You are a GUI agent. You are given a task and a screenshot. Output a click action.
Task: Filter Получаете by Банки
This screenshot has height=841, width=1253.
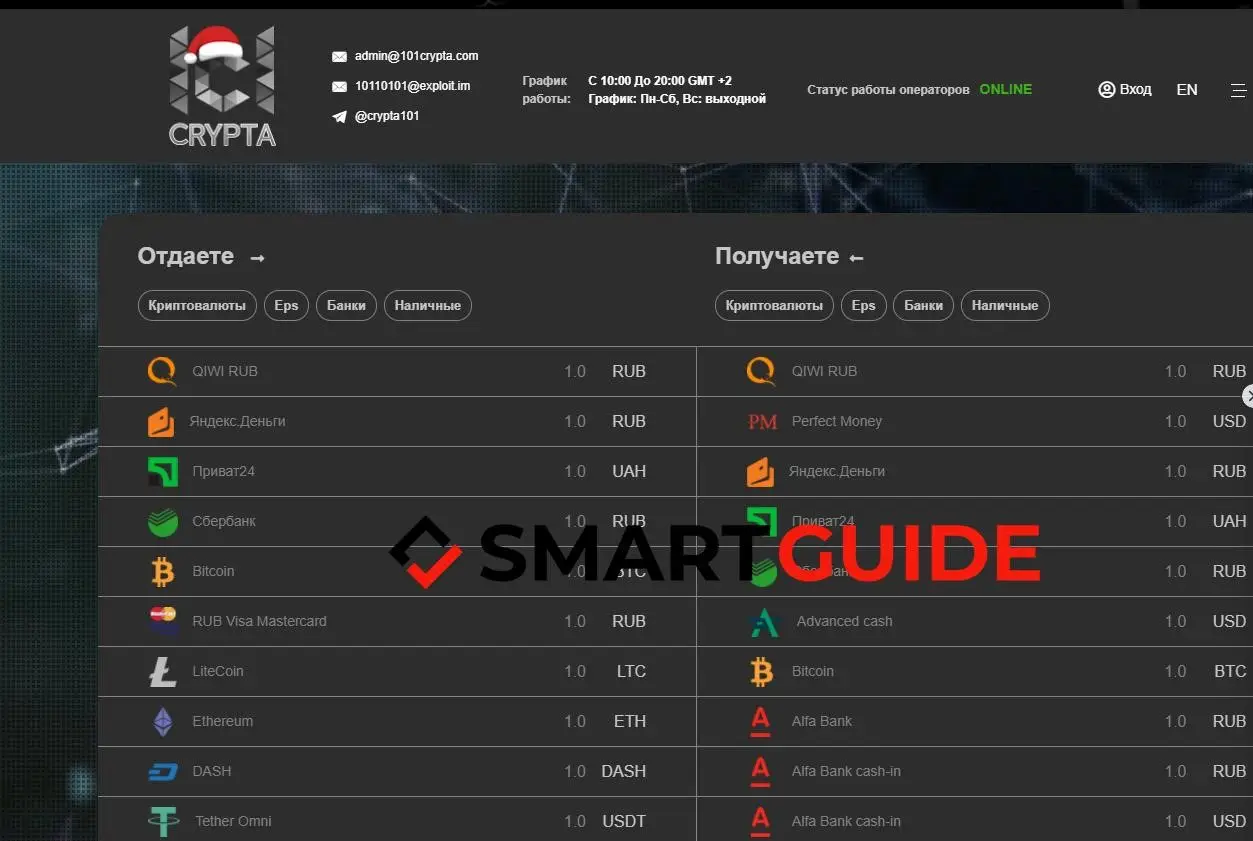pyautogui.click(x=923, y=306)
